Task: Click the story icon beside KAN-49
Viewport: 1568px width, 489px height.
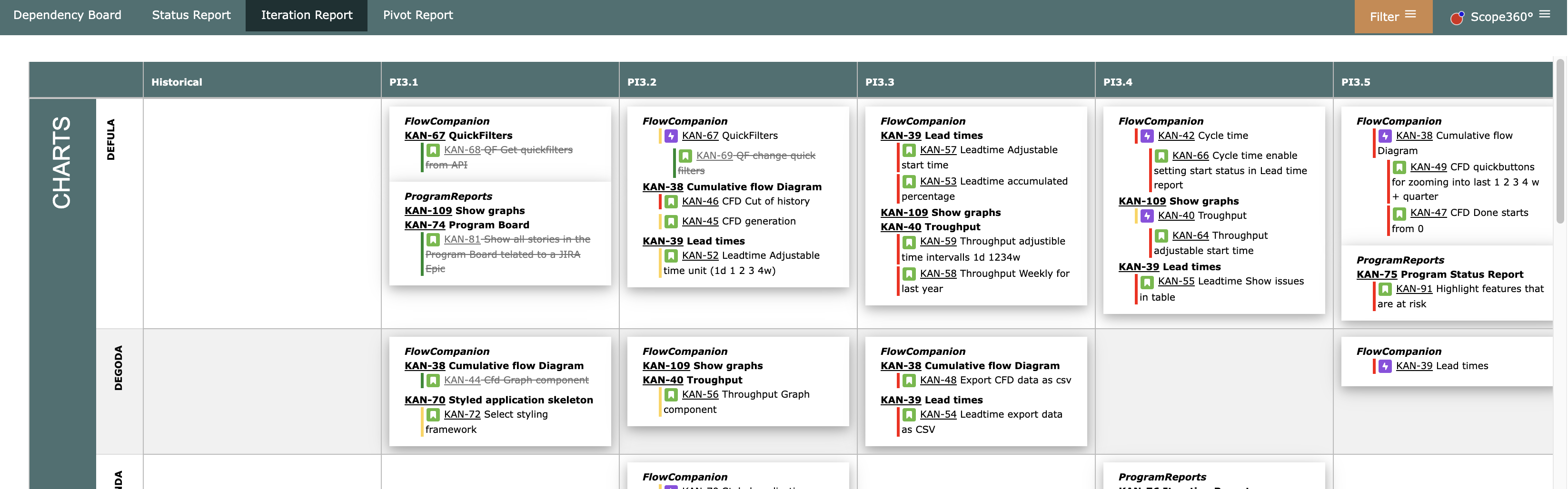Action: (x=1399, y=167)
